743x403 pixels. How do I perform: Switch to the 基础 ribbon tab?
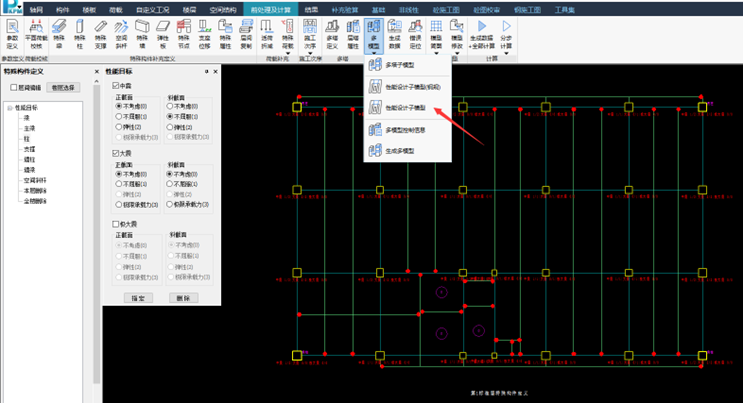coord(379,9)
